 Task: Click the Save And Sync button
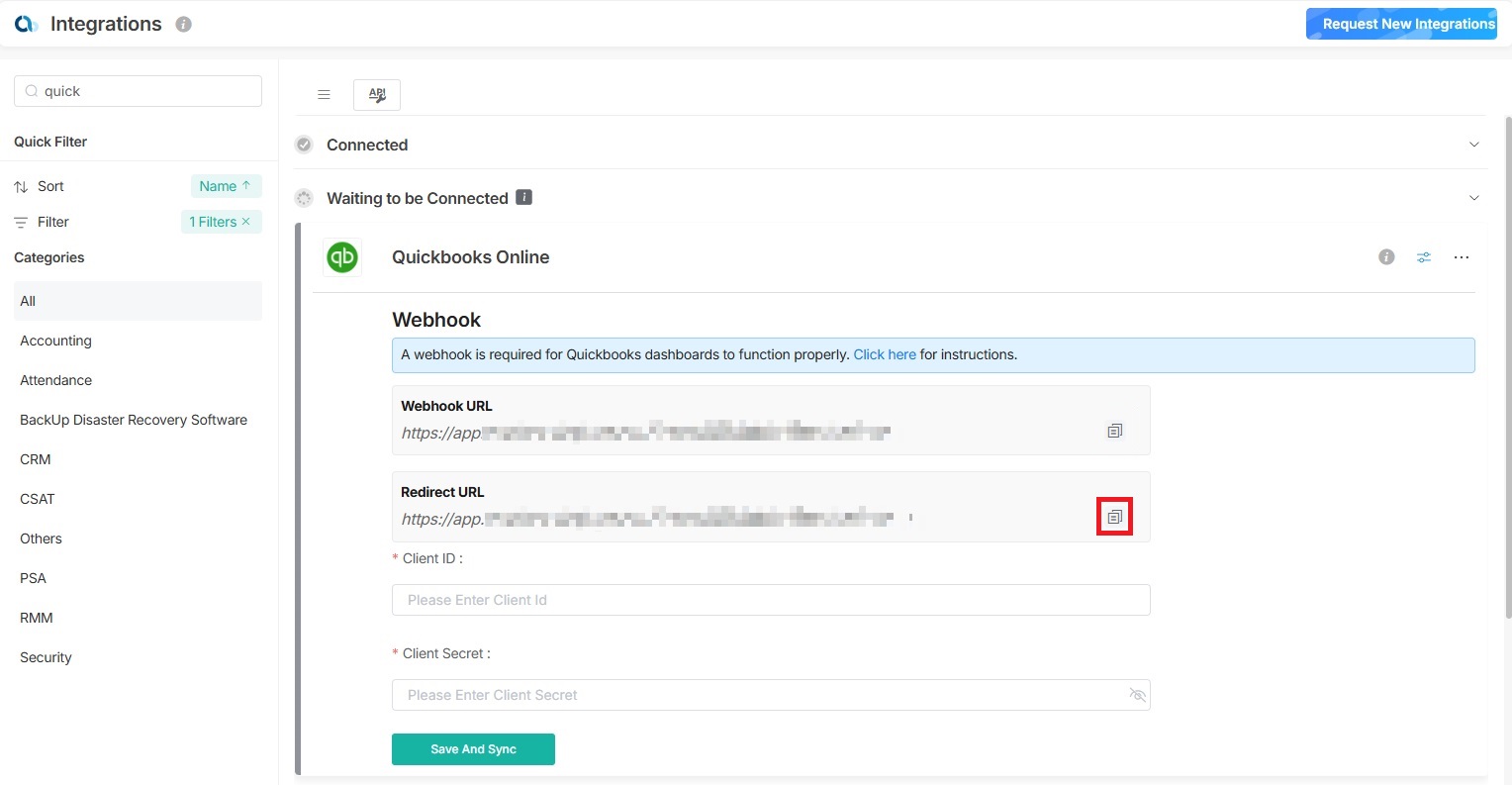[x=473, y=749]
